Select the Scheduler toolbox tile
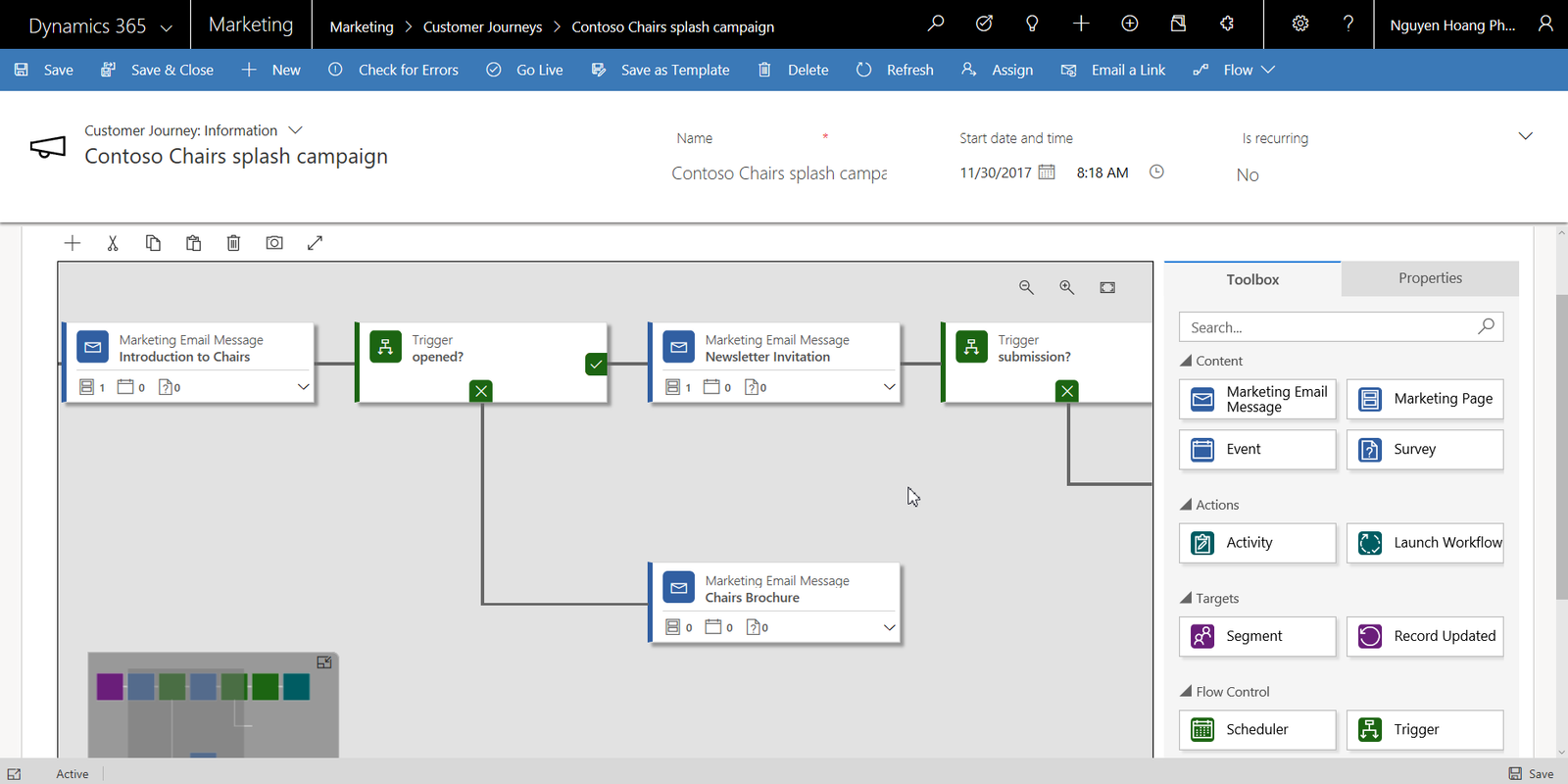The image size is (1568, 784). click(1257, 730)
